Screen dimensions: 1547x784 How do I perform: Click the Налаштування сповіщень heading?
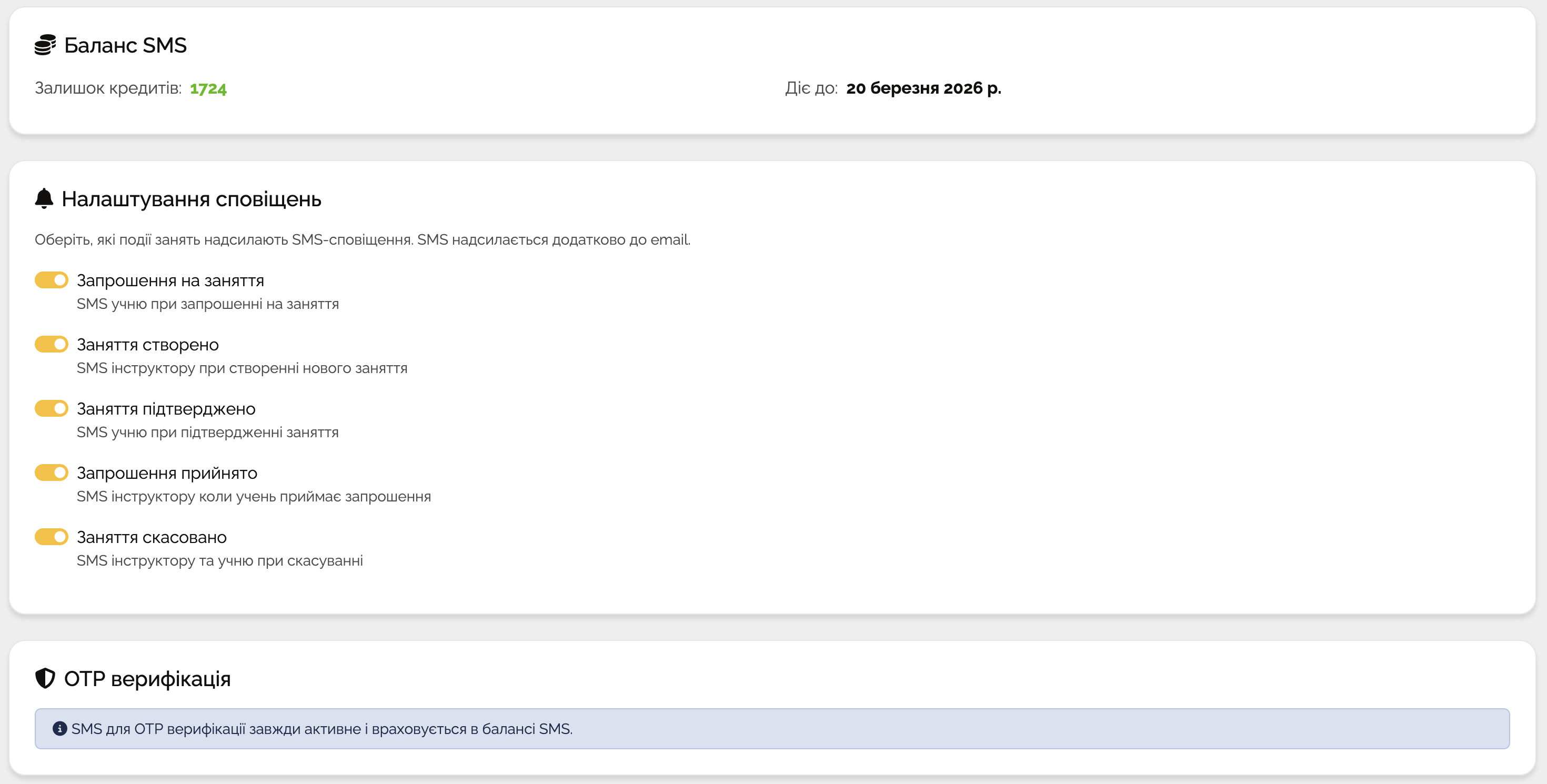pos(191,199)
